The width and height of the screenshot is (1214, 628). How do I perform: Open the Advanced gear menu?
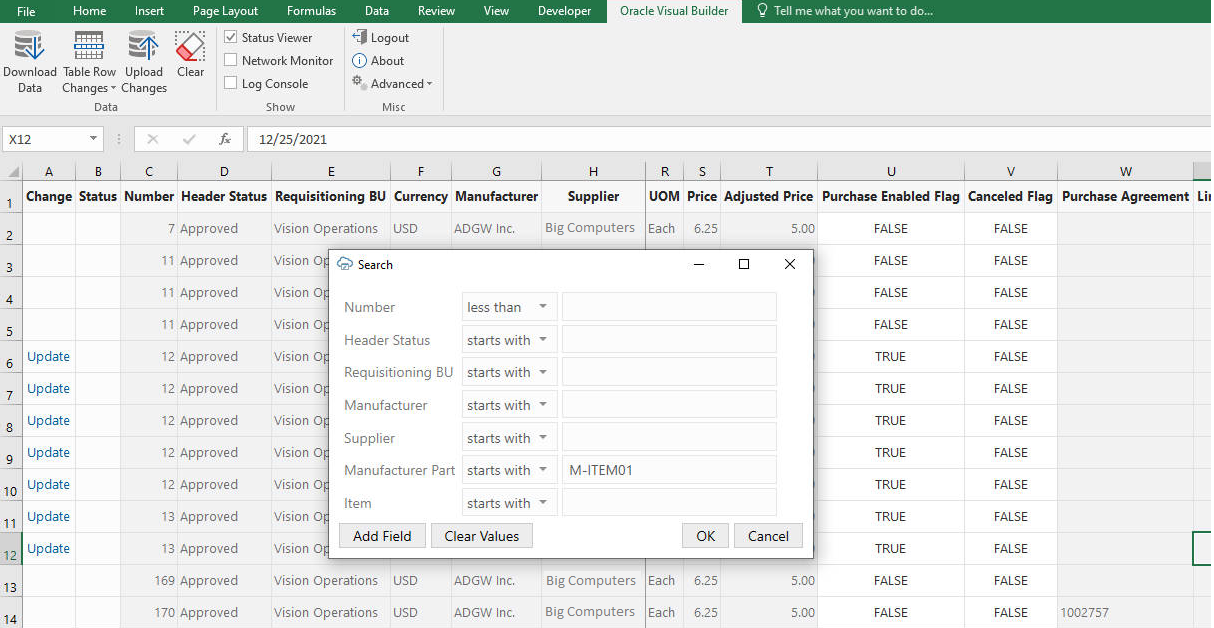click(x=359, y=83)
